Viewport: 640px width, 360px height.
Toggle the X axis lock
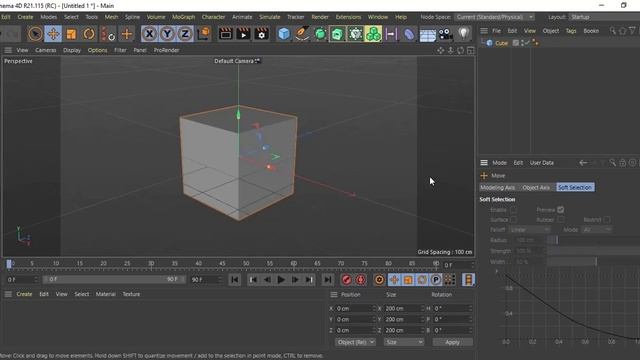coord(149,34)
